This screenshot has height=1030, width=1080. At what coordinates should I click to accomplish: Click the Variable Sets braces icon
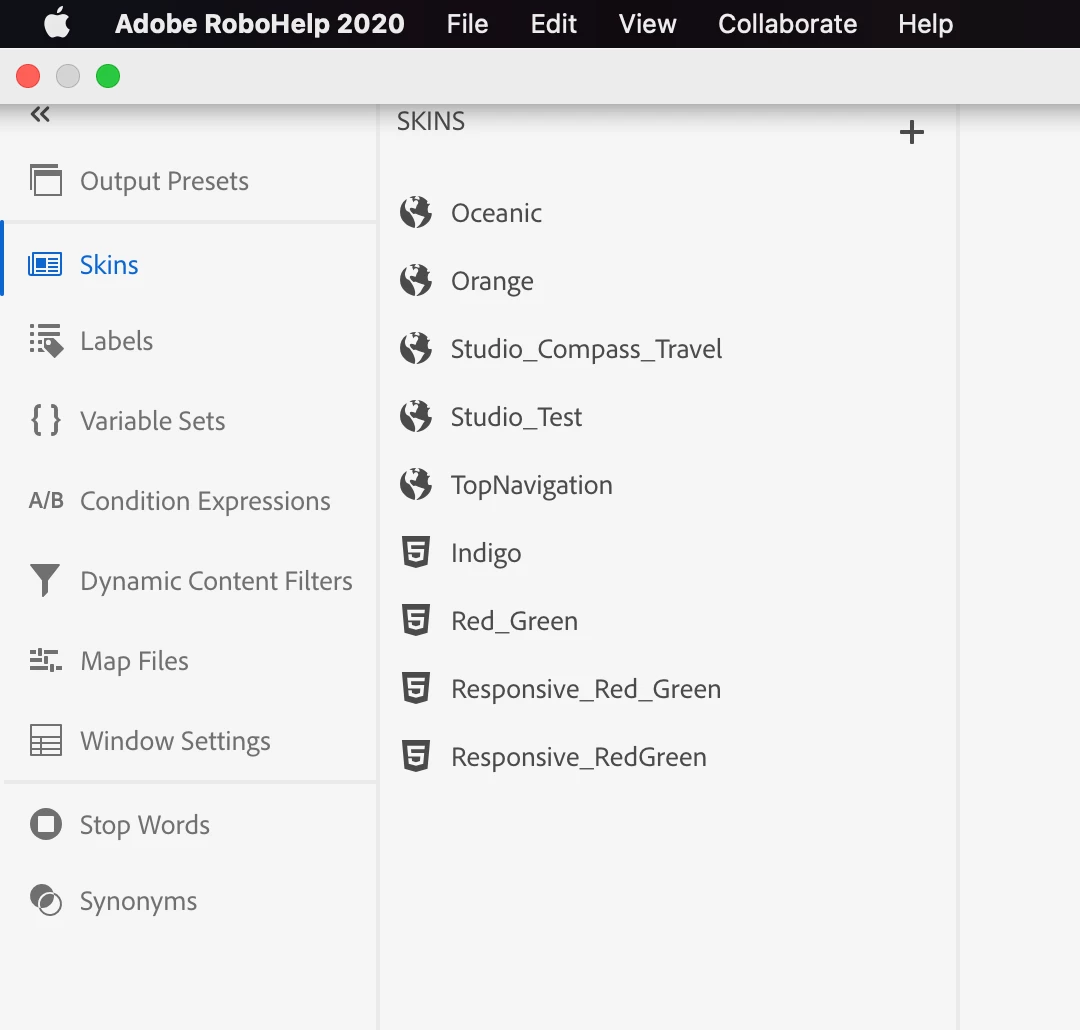point(45,420)
